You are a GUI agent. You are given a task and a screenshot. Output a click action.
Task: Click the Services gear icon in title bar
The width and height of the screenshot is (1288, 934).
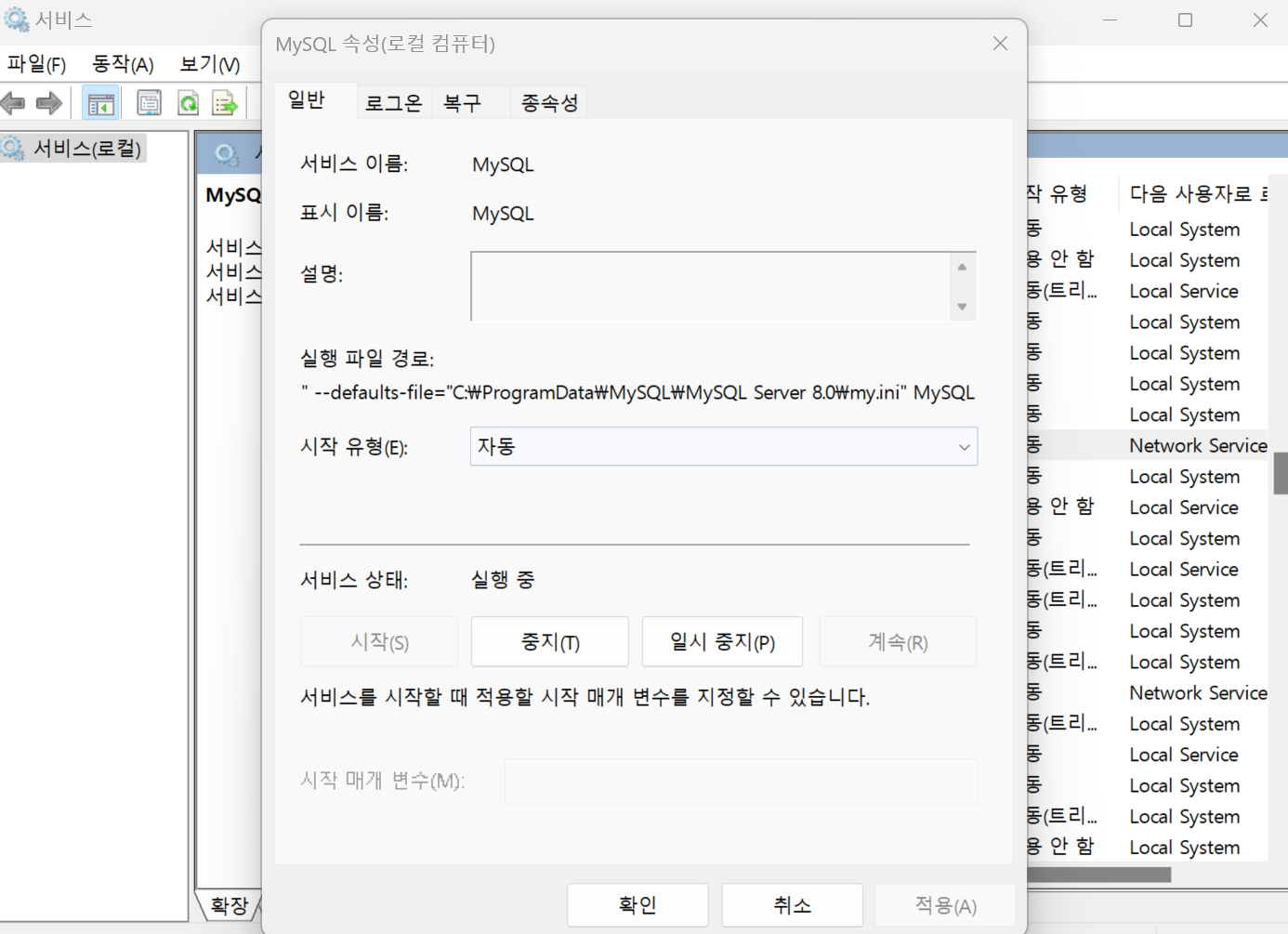coord(16,19)
